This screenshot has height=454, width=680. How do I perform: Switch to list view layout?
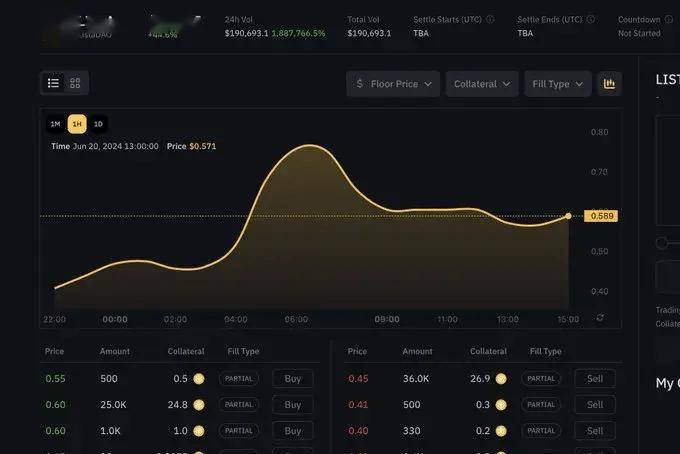point(54,83)
